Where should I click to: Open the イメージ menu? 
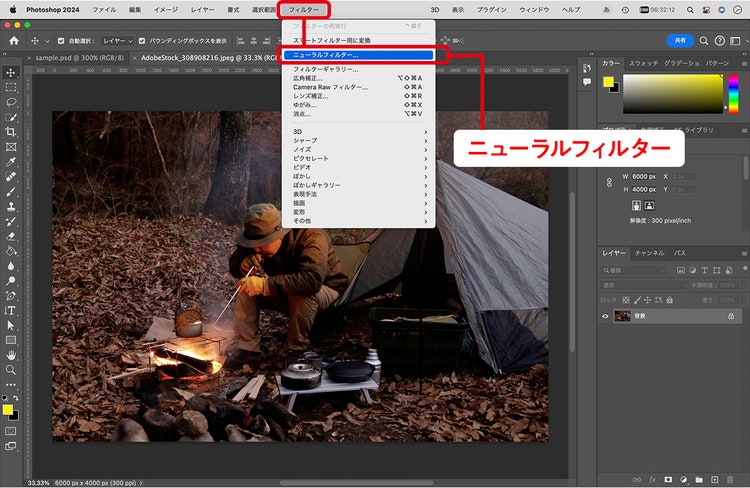pos(165,10)
